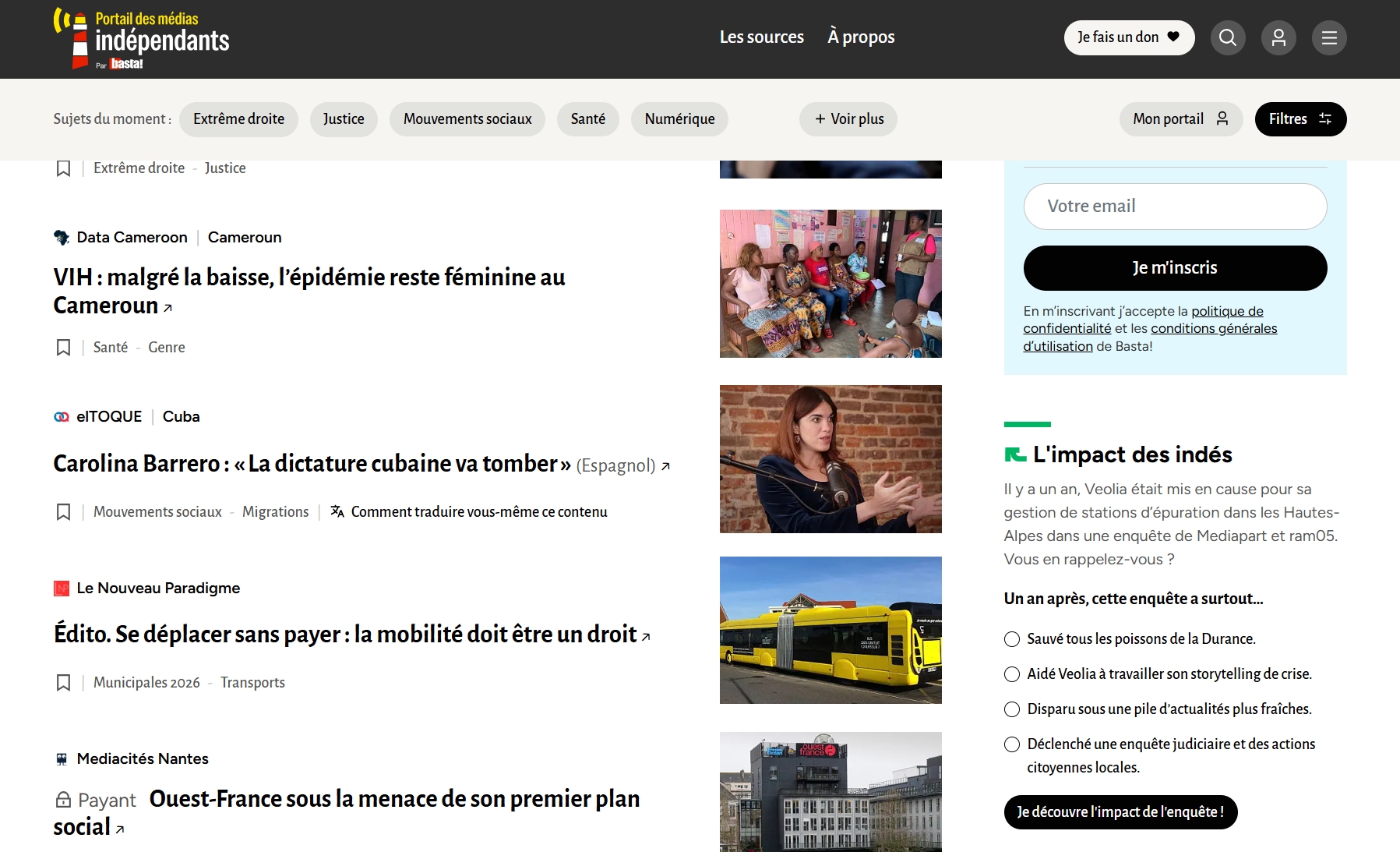Click the Portail des médias indépendants logo
Image resolution: width=1400 pixels, height=852 pixels.
pos(142,39)
